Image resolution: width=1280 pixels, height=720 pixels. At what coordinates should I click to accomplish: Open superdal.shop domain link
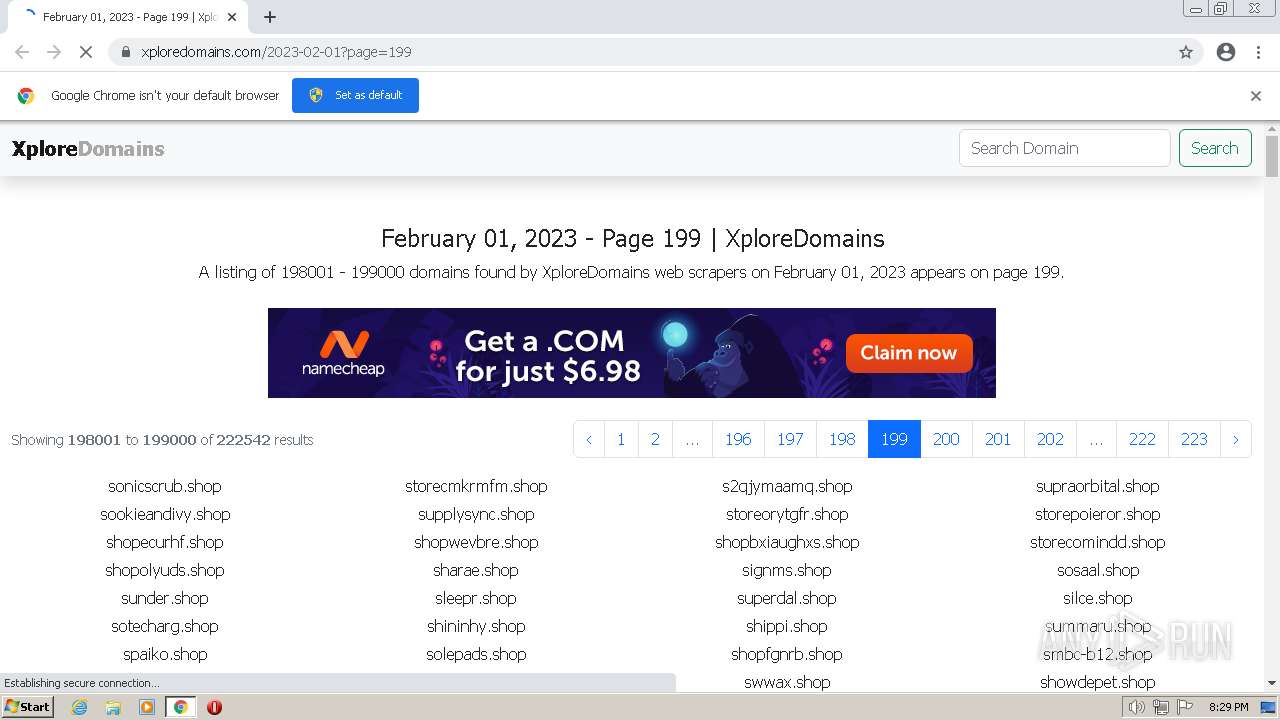coord(787,598)
